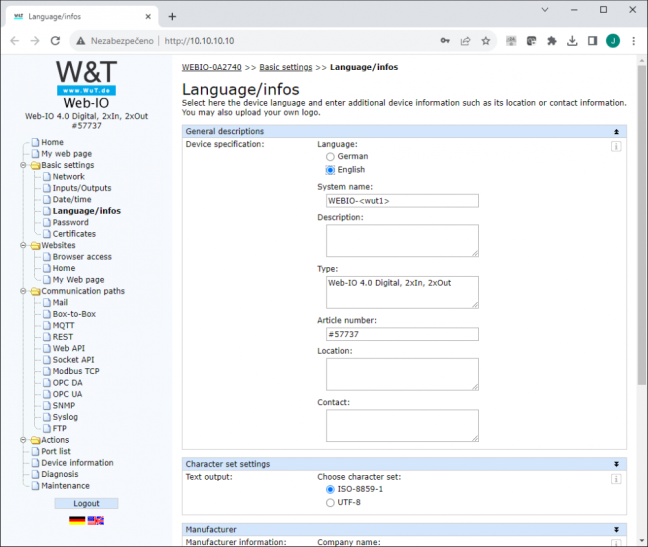Follow Basic settings breadcrumb link
Image resolution: width=648 pixels, height=547 pixels.
tap(286, 67)
